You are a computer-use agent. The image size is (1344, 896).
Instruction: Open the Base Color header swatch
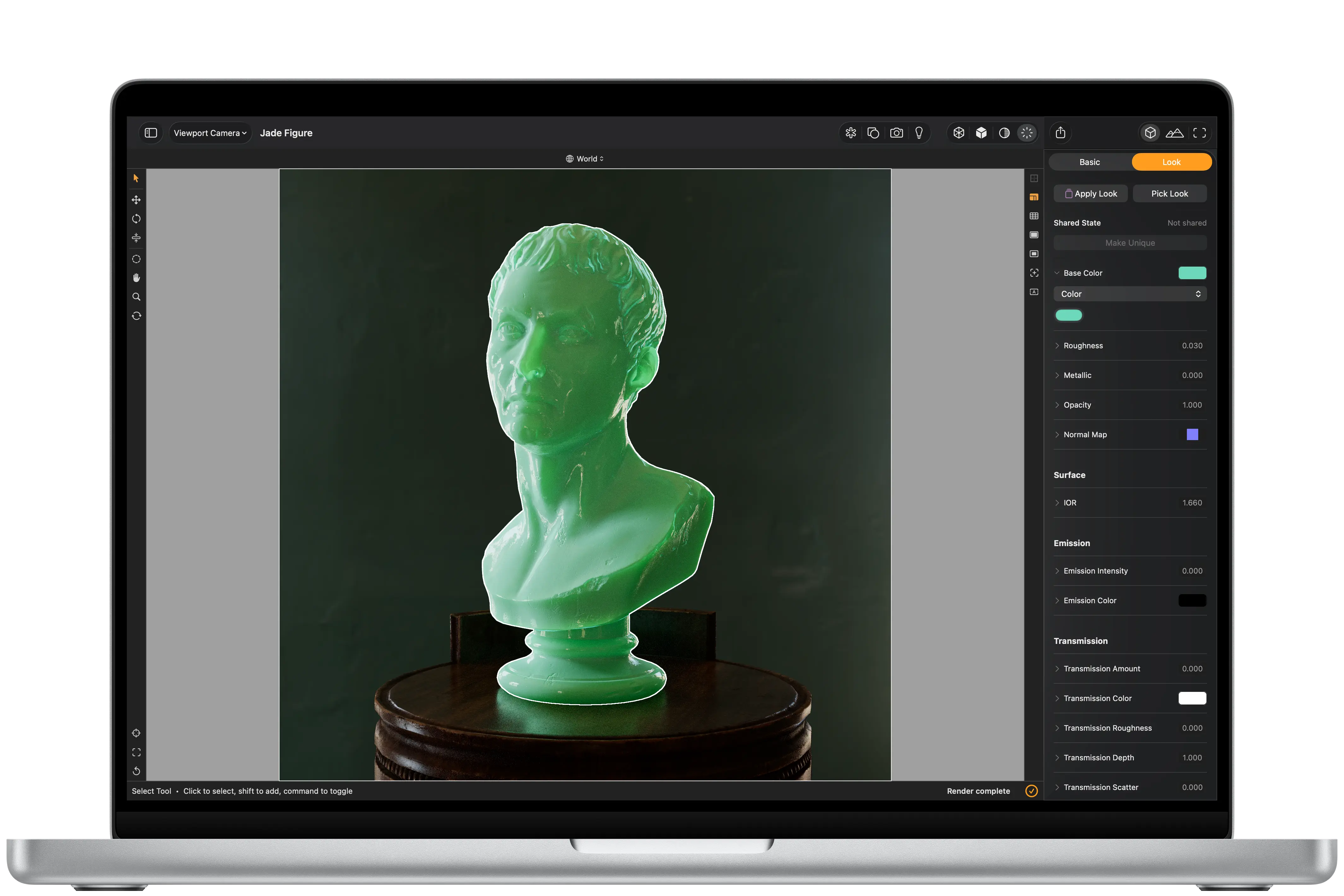point(1192,273)
